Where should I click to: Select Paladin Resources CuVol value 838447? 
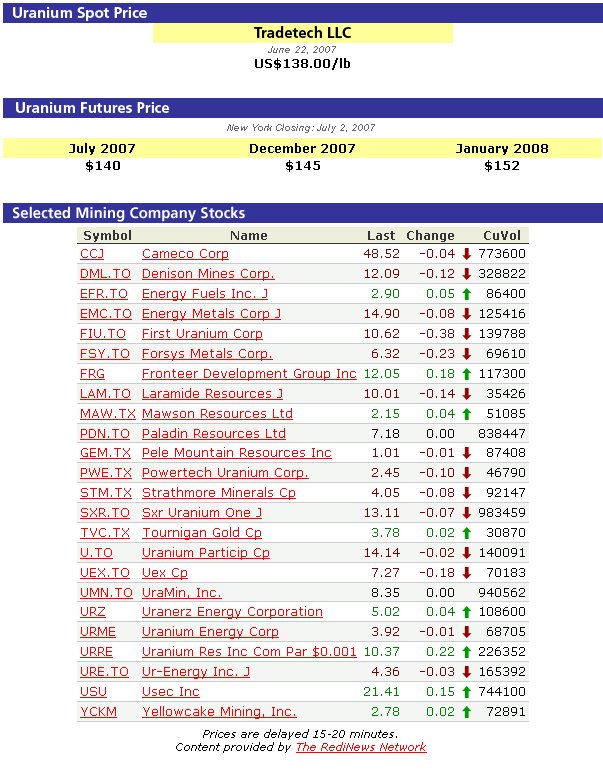coord(502,433)
